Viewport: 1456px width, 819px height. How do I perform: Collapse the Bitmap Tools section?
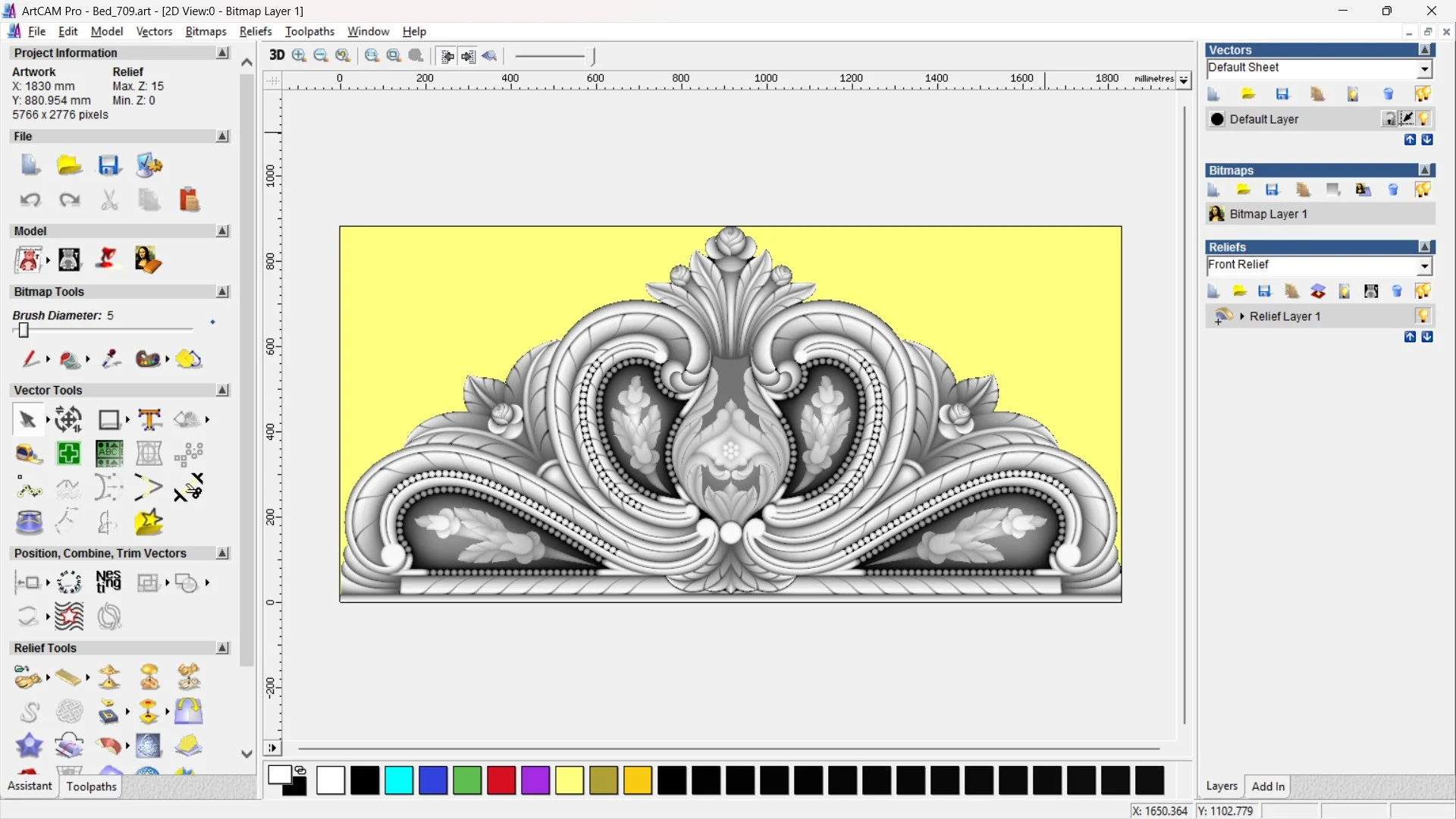coord(222,292)
